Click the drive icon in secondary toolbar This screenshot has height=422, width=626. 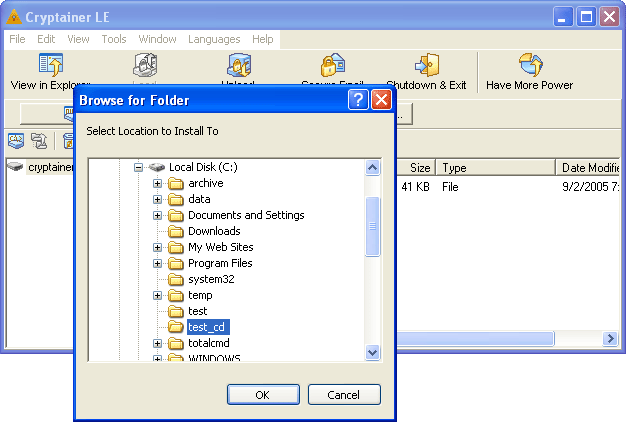click(16, 141)
